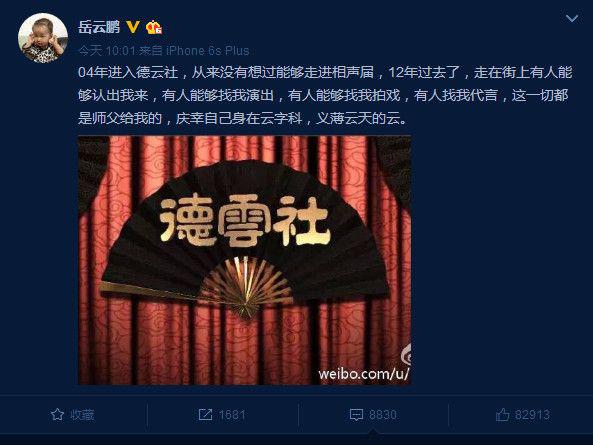Click the post text starting 04年进入德云社
The height and width of the screenshot is (445, 593).
[x=325, y=95]
